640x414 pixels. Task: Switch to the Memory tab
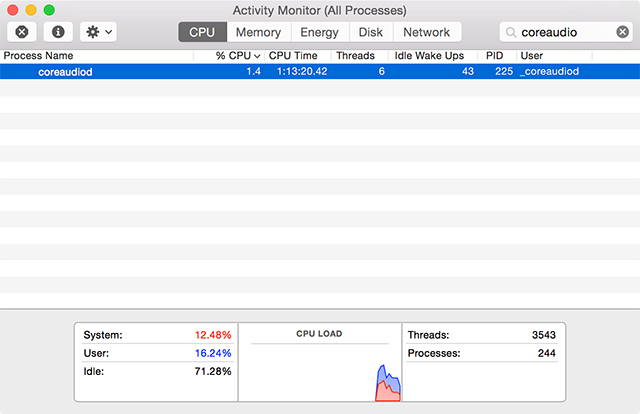[x=258, y=32]
